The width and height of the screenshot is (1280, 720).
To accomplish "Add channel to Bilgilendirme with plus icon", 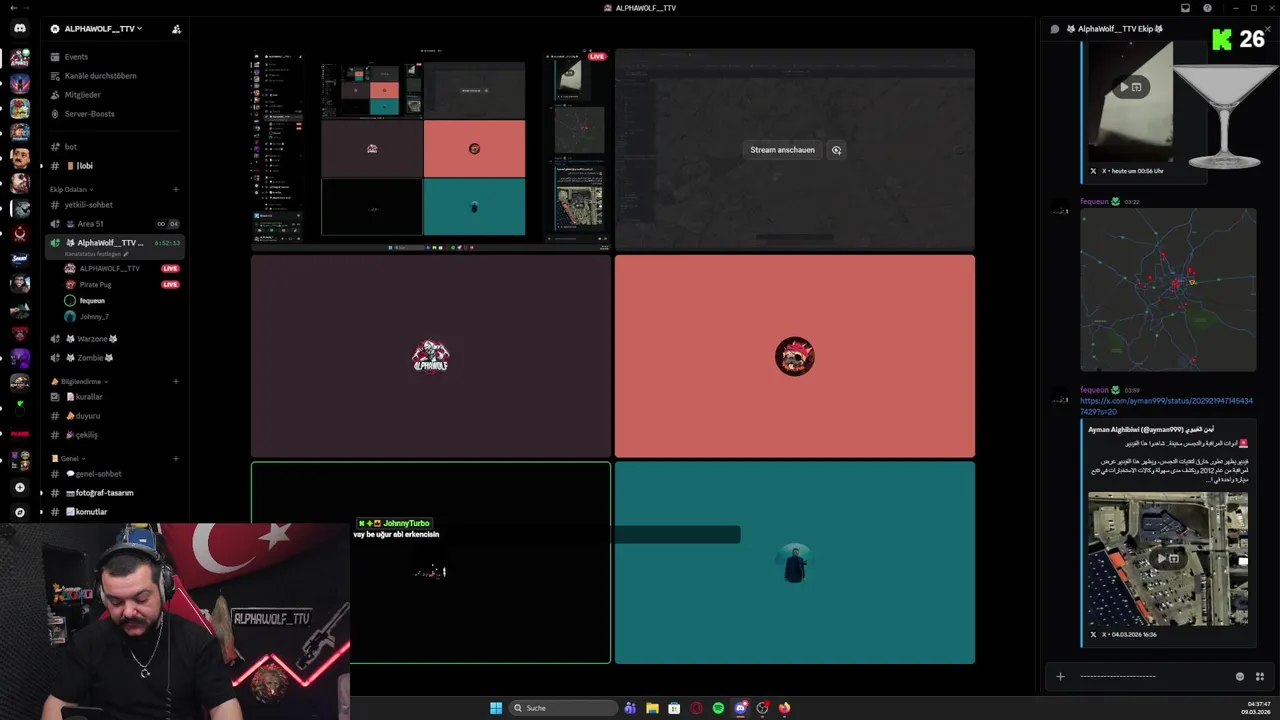I will pos(176,381).
